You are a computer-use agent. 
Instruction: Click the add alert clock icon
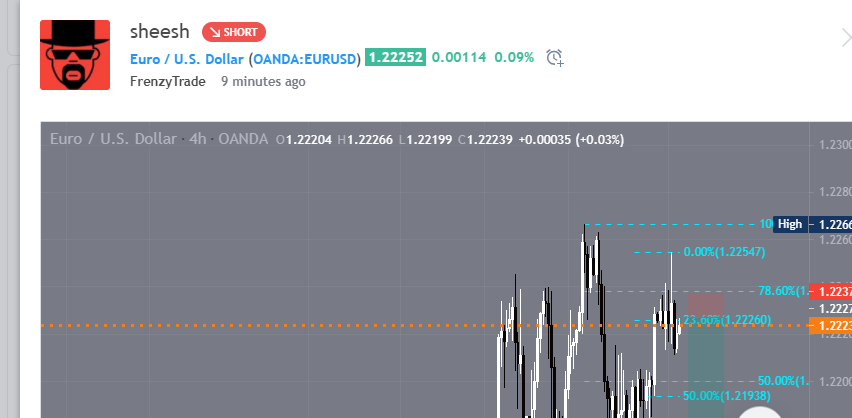coord(555,58)
